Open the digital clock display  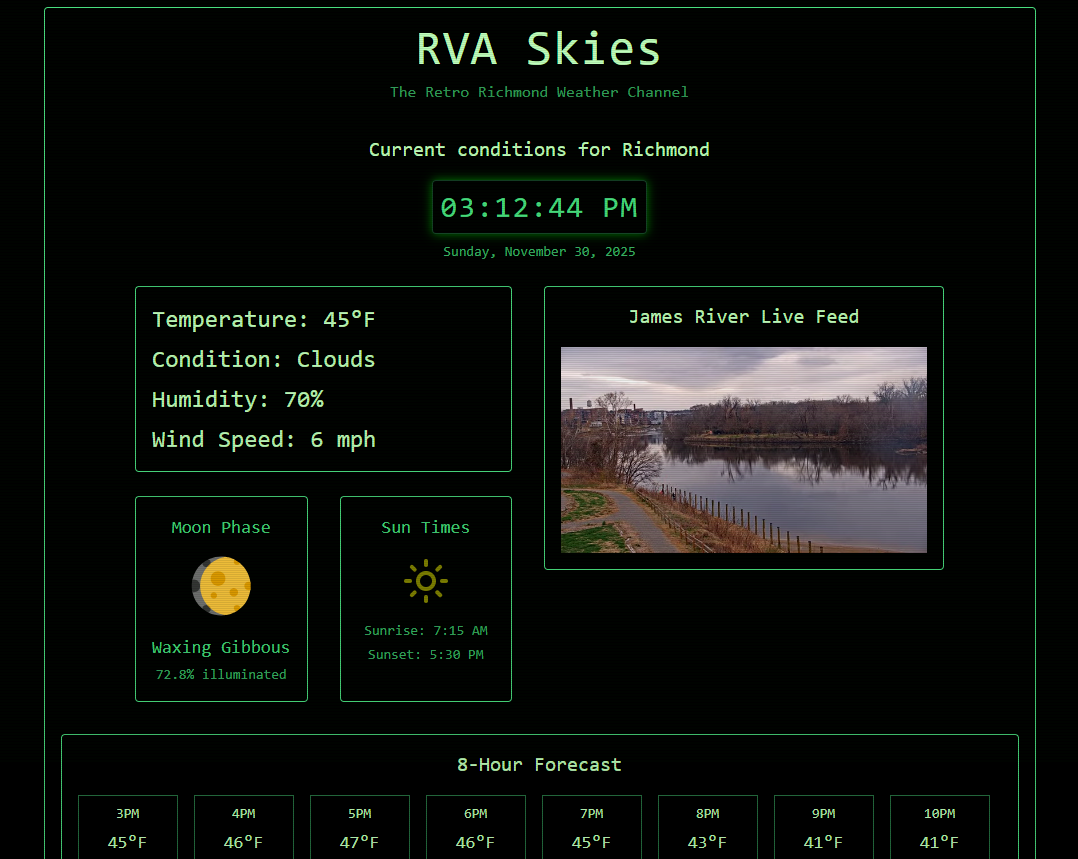tap(539, 208)
